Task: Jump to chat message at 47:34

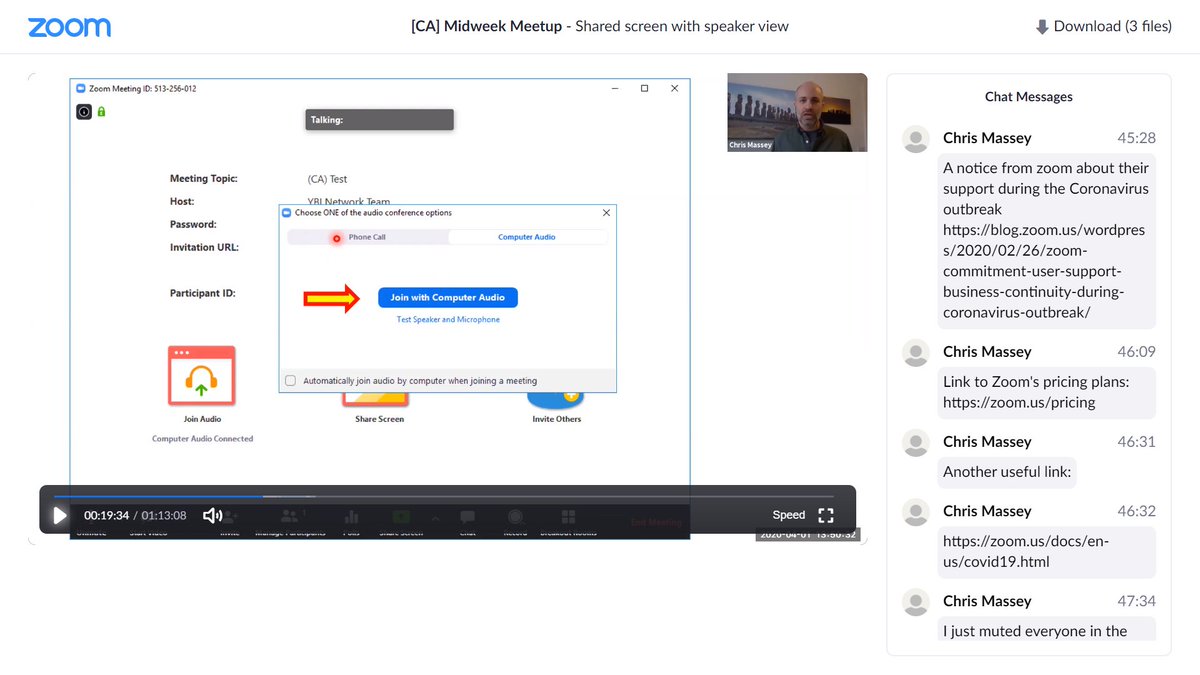Action: (1136, 601)
